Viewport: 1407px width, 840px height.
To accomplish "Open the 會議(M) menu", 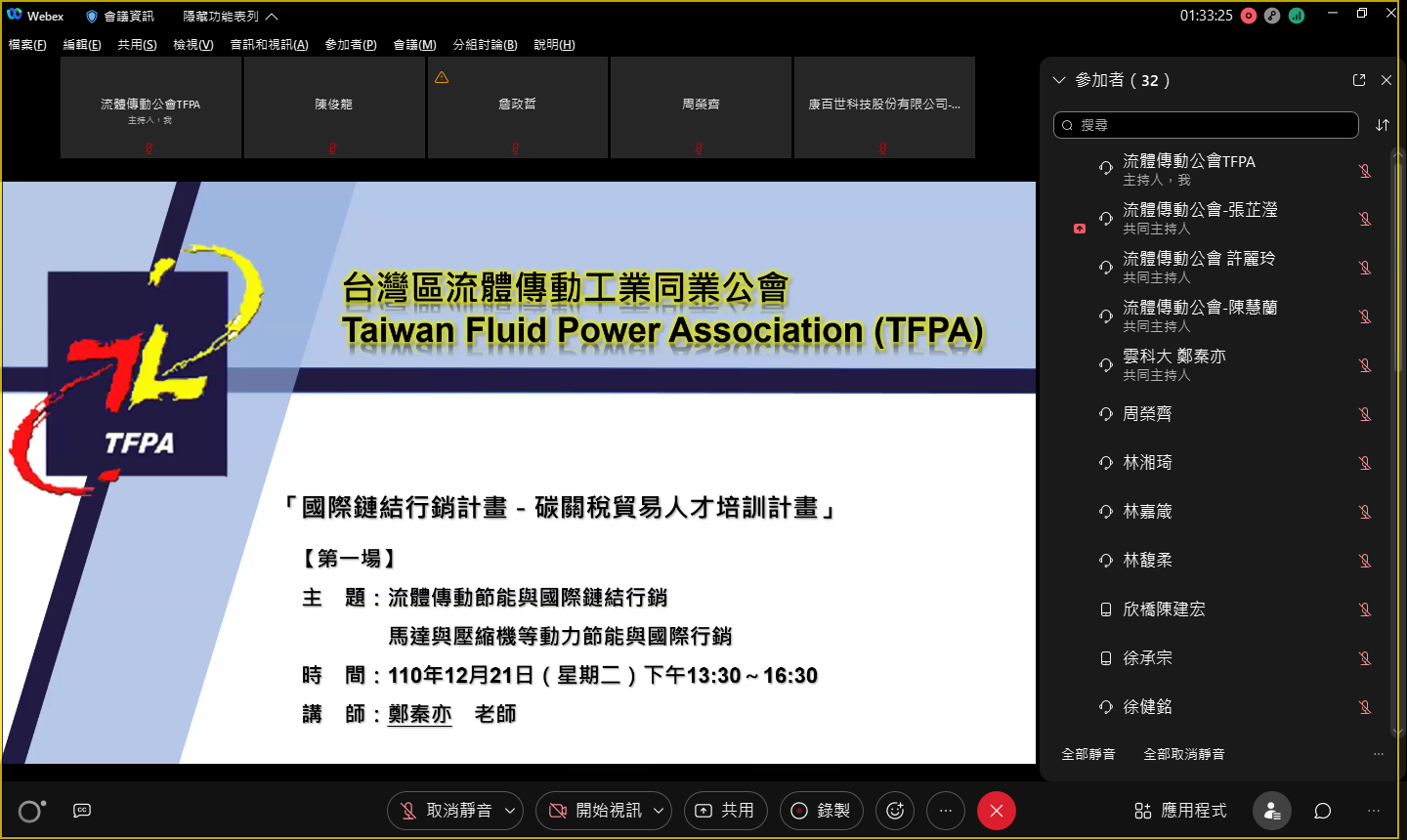I will tap(414, 45).
